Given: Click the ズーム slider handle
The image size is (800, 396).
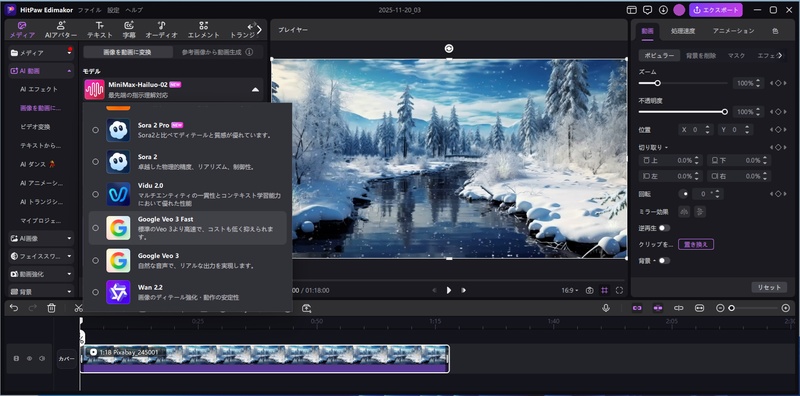Looking at the screenshot, I should tap(657, 83).
